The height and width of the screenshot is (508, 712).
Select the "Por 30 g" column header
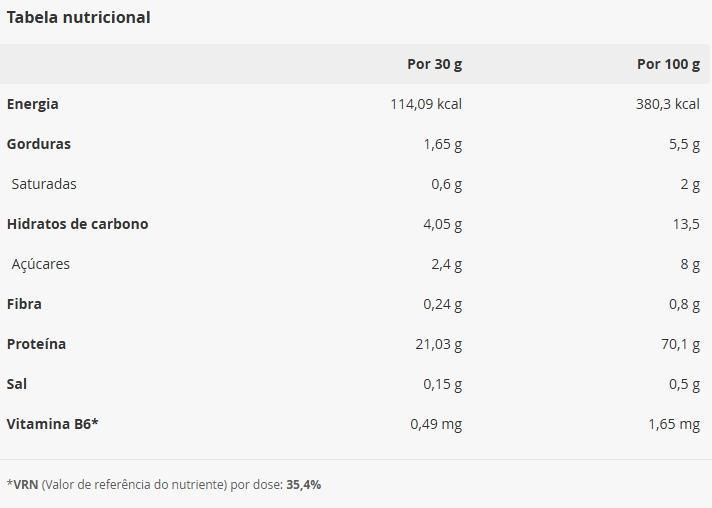tap(434, 64)
